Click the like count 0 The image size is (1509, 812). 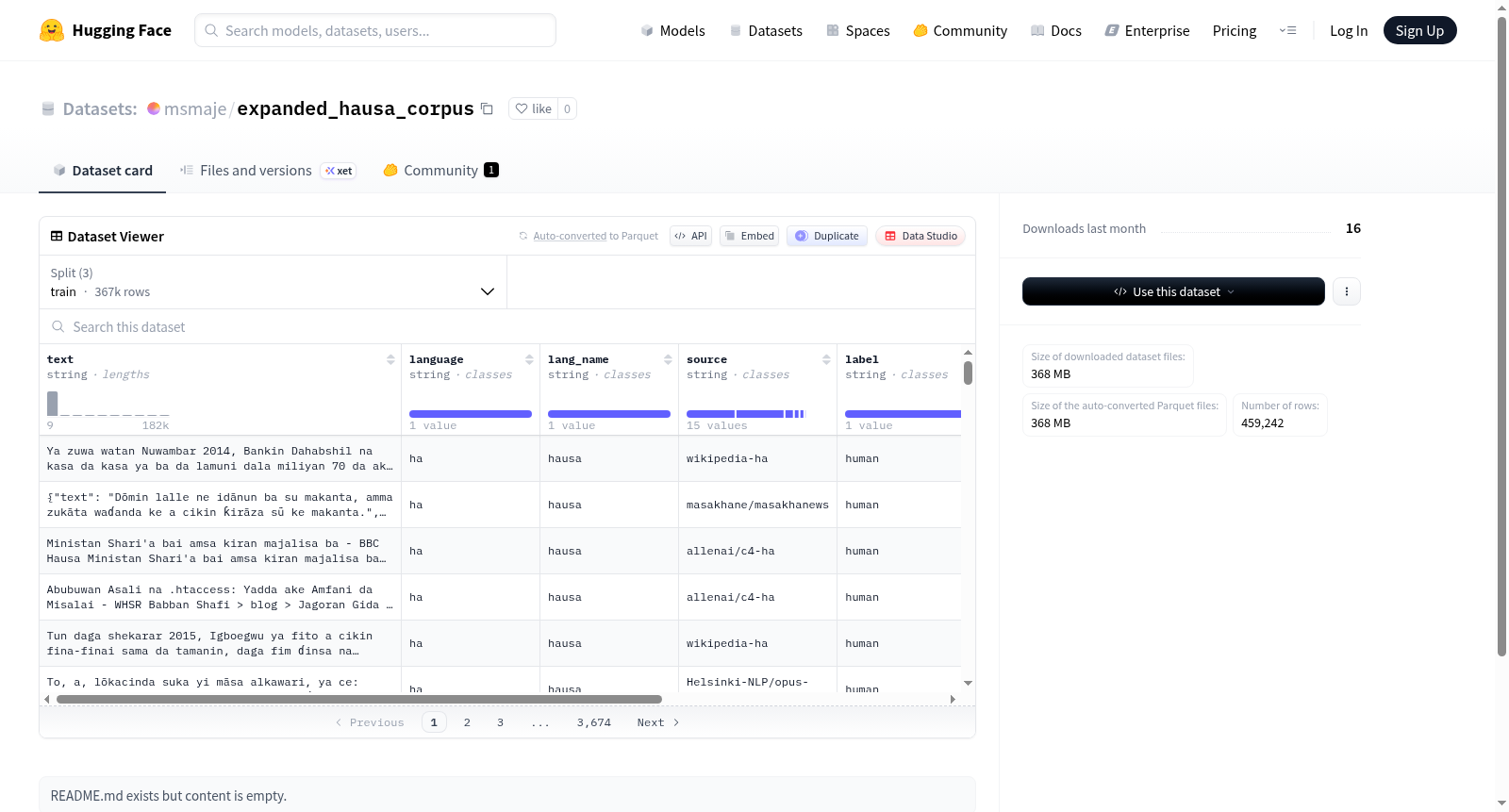(x=567, y=108)
